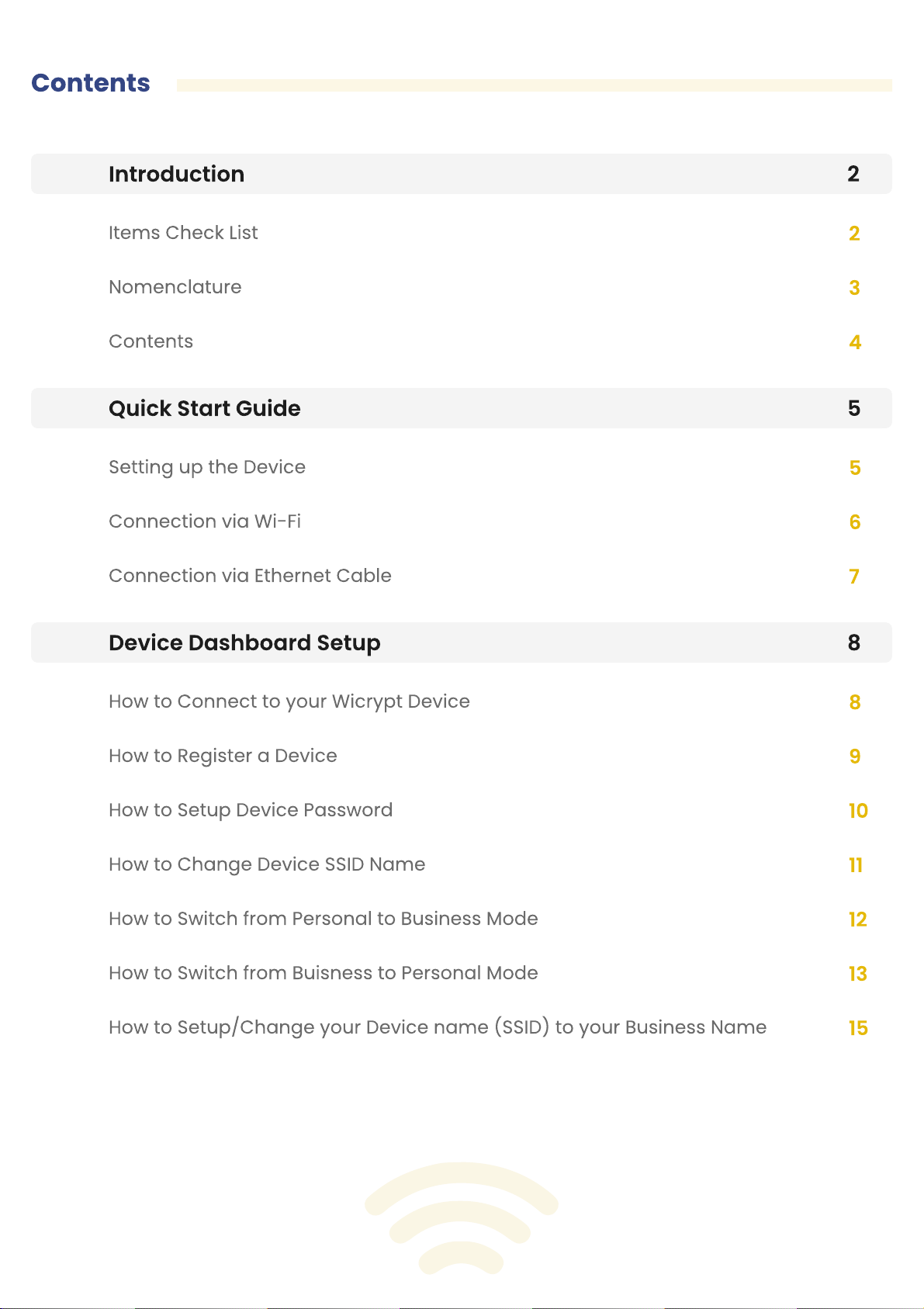Click the Wi-Fi watermark icon at bottom
This screenshot has height=1309, width=924.
point(462,1218)
